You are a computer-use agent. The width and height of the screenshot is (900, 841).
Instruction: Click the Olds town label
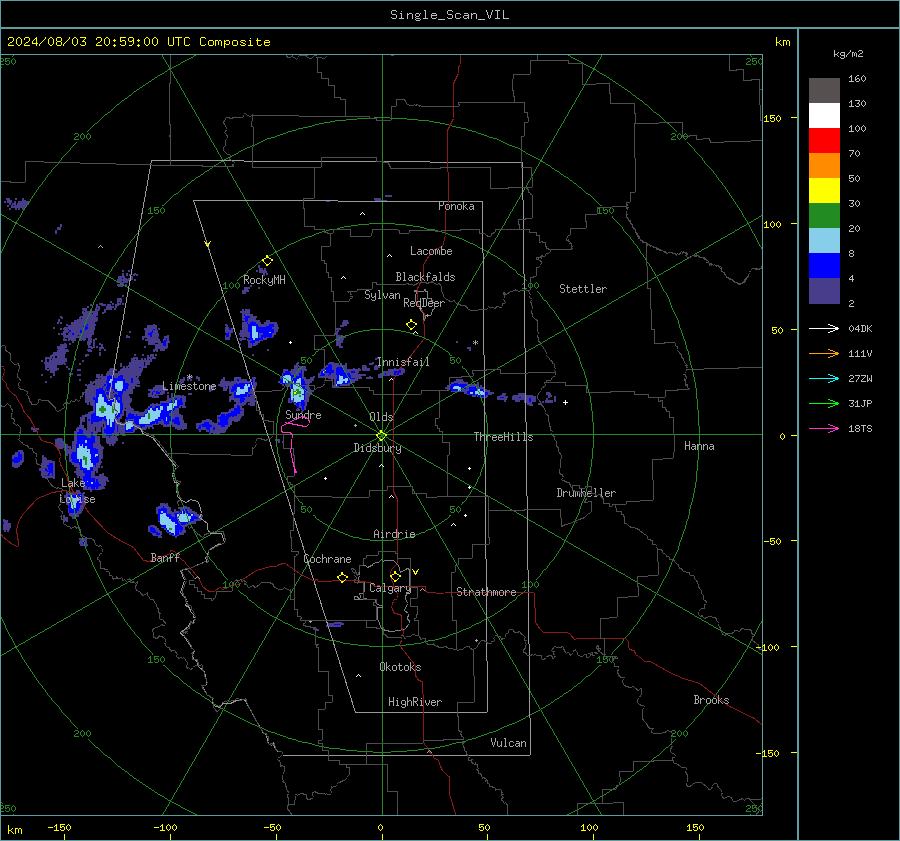[x=381, y=417]
